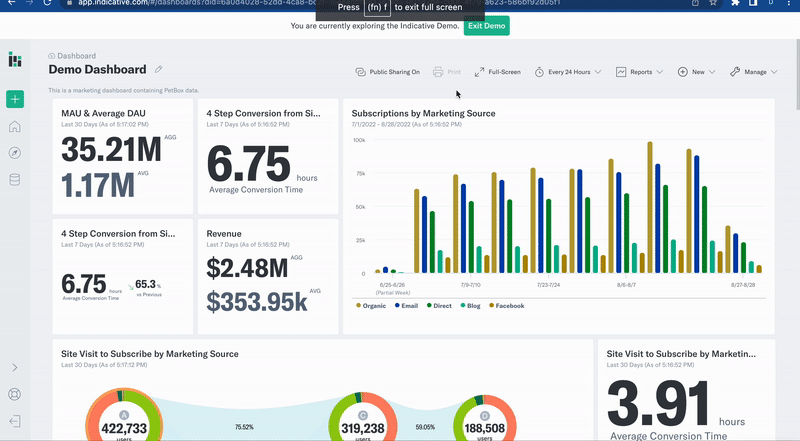Click the browser reload icon
Viewport: 800px width, 441px height.
coord(47,3)
